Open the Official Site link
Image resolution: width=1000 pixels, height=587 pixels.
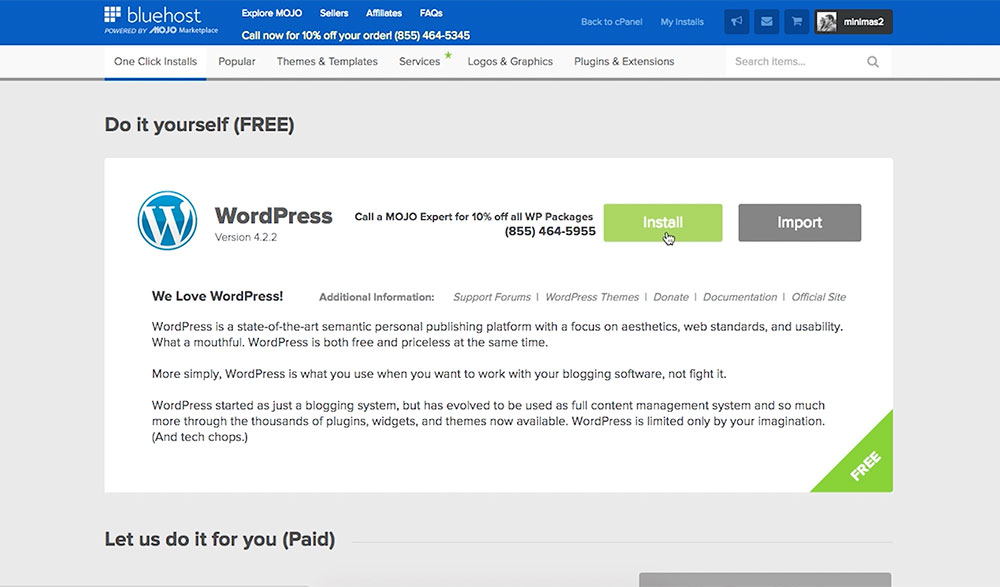[819, 297]
